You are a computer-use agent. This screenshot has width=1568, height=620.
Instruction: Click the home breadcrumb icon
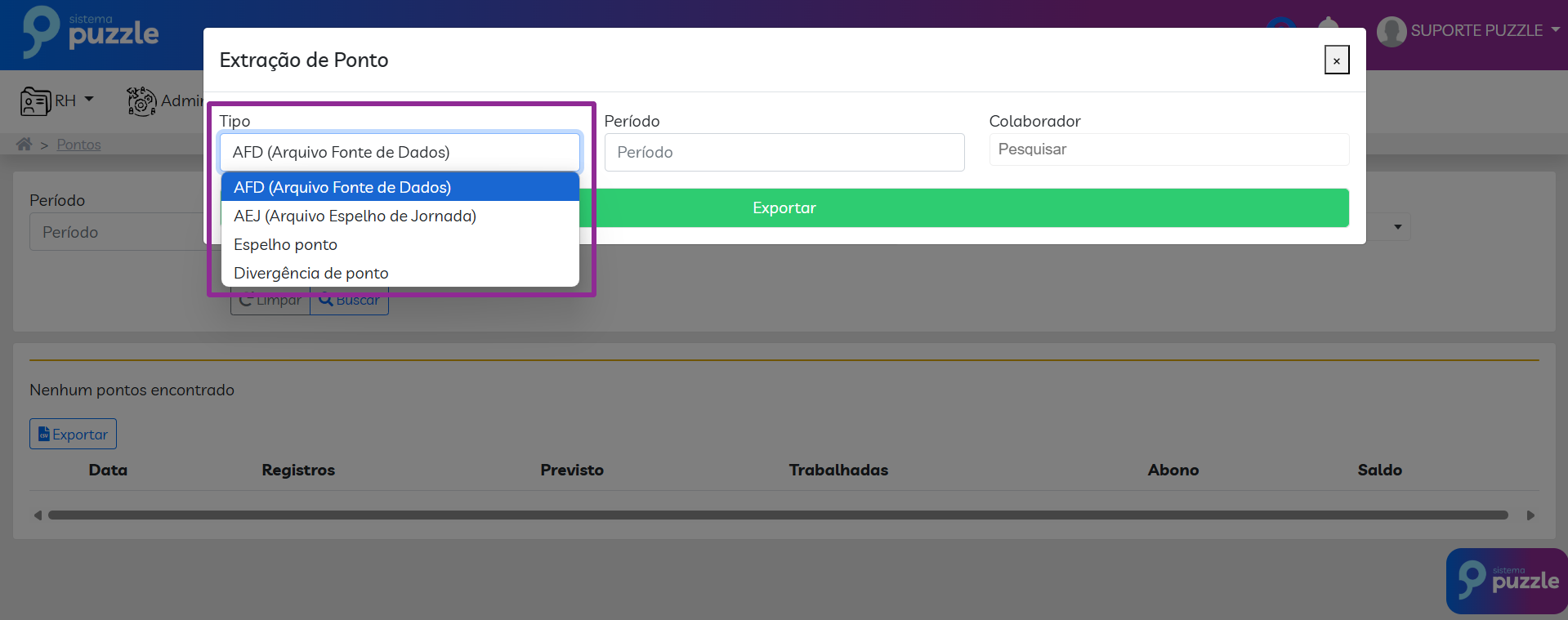point(25,145)
